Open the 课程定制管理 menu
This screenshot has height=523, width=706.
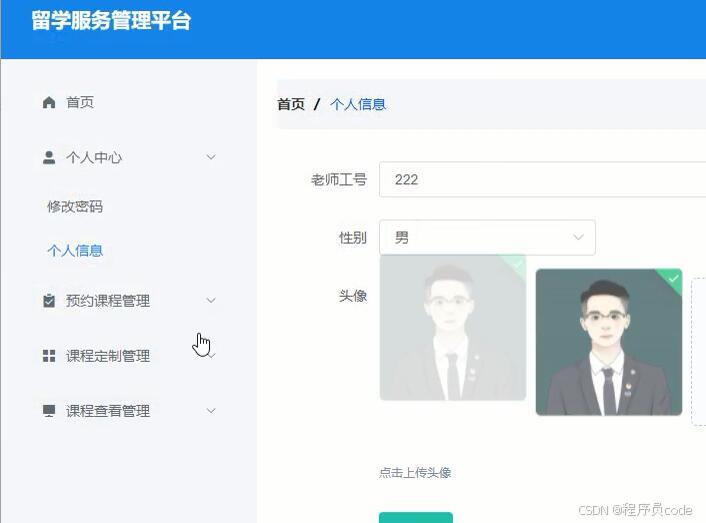(x=129, y=356)
